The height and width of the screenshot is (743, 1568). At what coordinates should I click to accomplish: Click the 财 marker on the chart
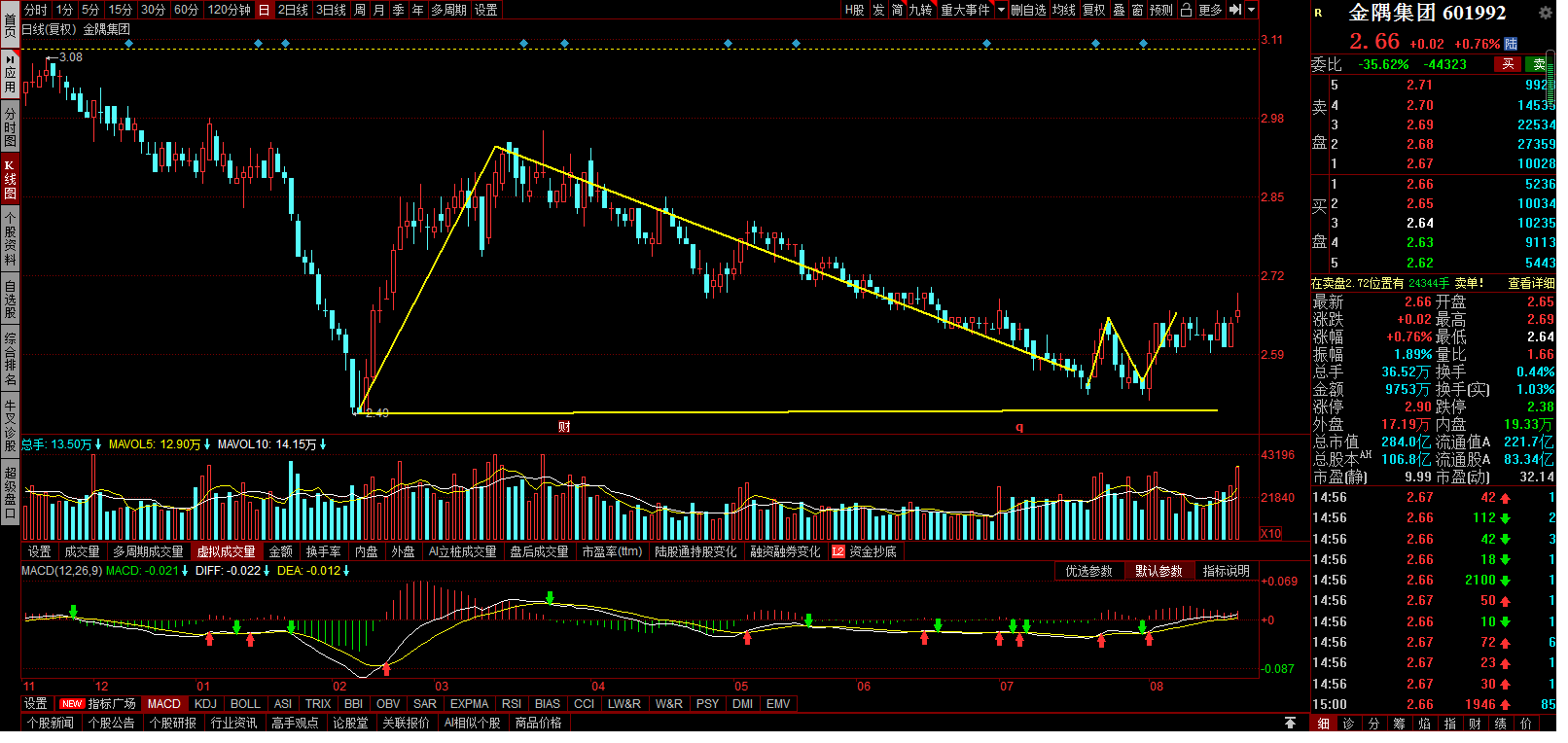point(564,427)
